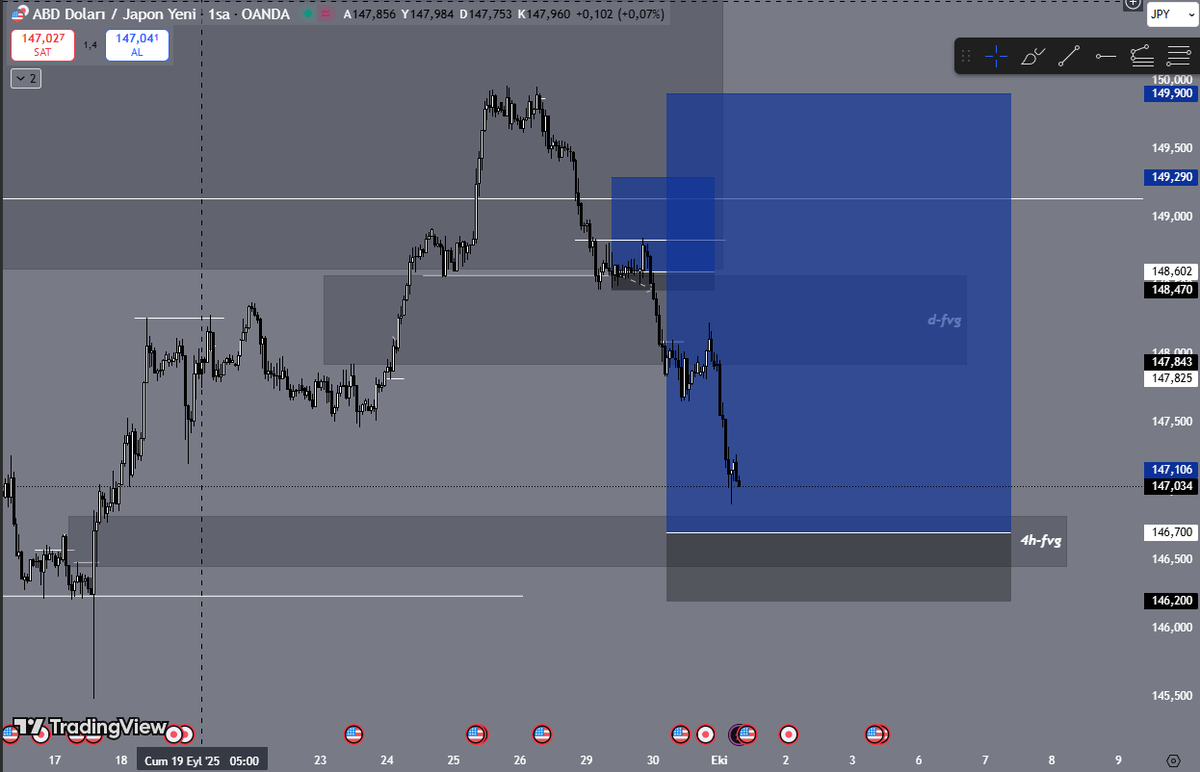The height and width of the screenshot is (772, 1200).
Task: Grab the drawing toolbar drag handle
Action: [x=965, y=56]
